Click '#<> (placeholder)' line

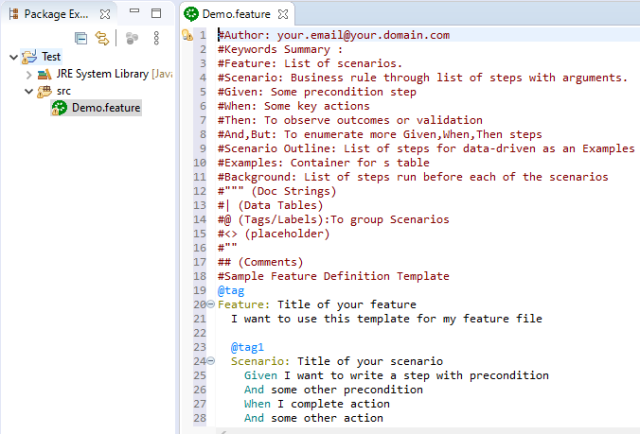[x=273, y=234]
